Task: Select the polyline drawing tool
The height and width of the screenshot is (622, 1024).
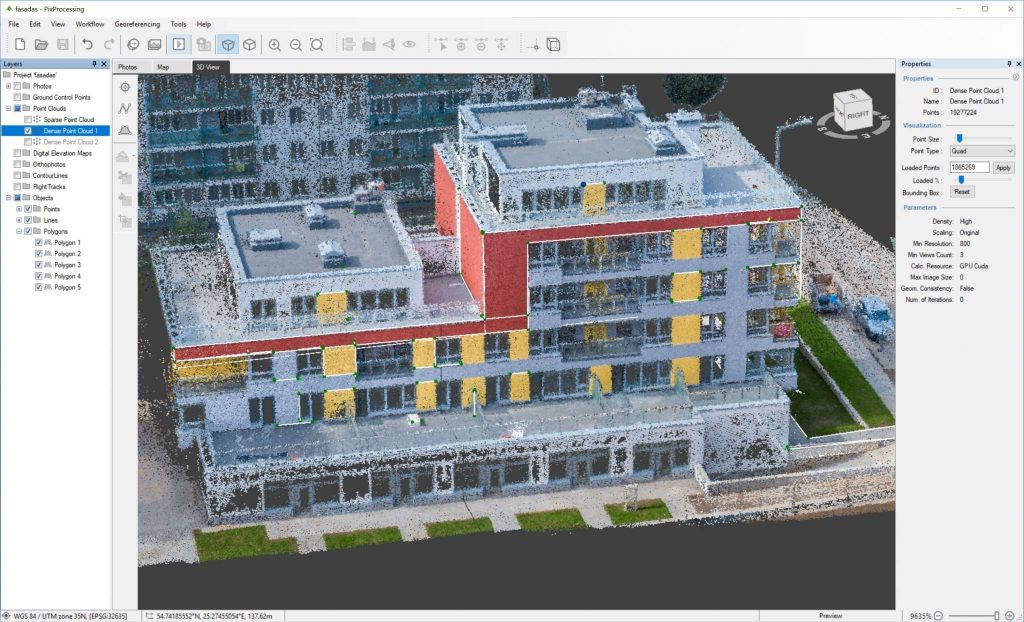Action: [x=126, y=107]
